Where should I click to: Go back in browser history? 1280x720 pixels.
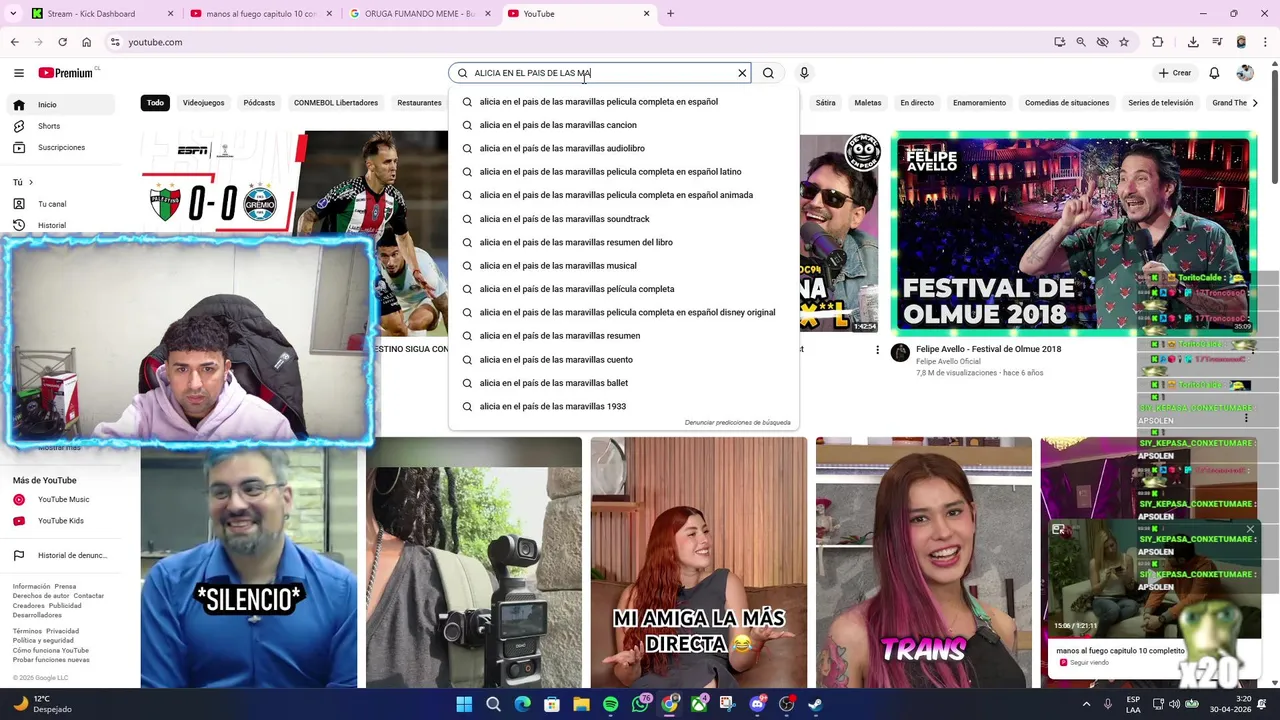click(x=15, y=42)
